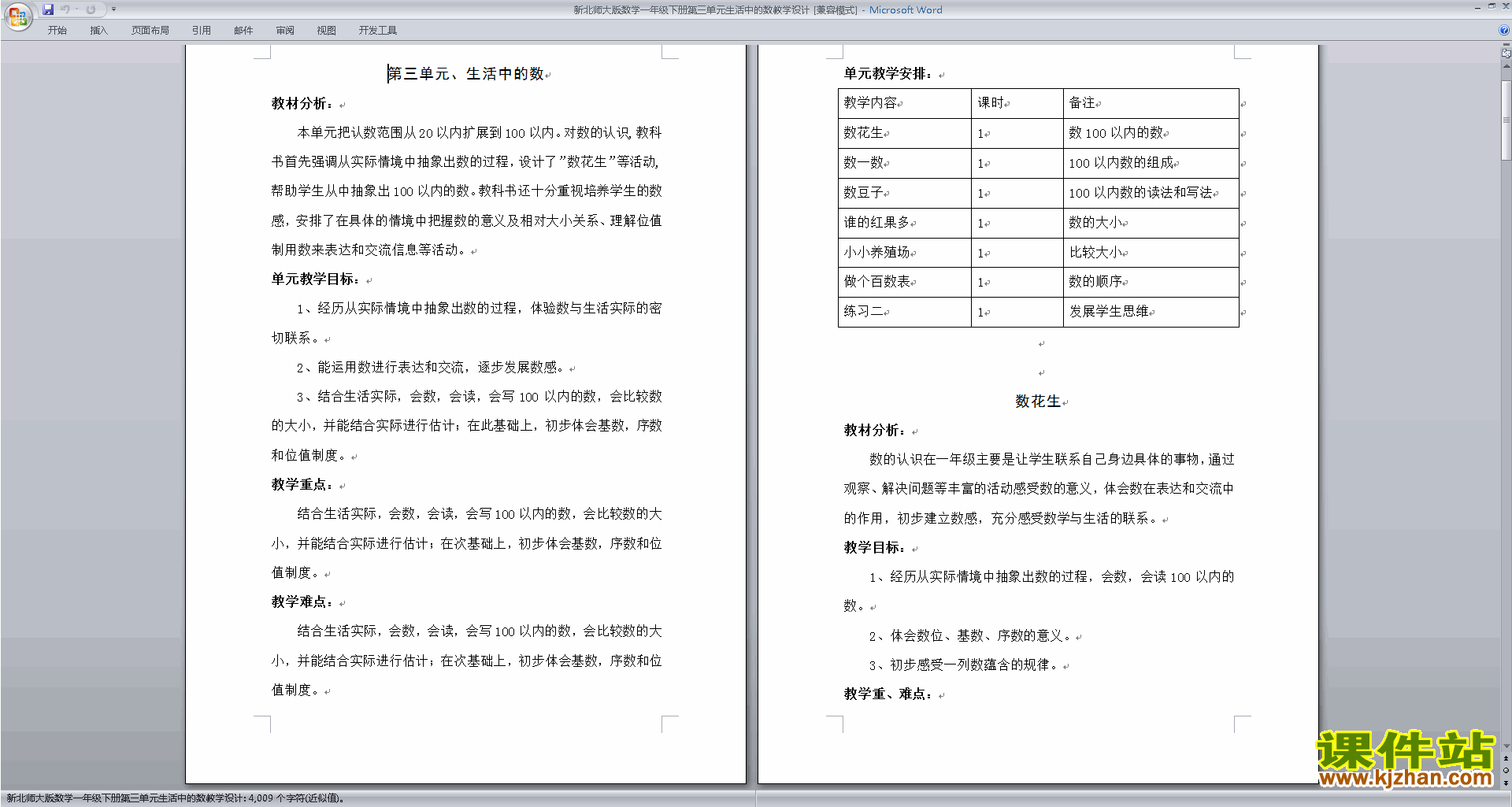Click the 100以内数的读法和写法 table cell
Viewport: 1512px width, 807px height.
1151,193
